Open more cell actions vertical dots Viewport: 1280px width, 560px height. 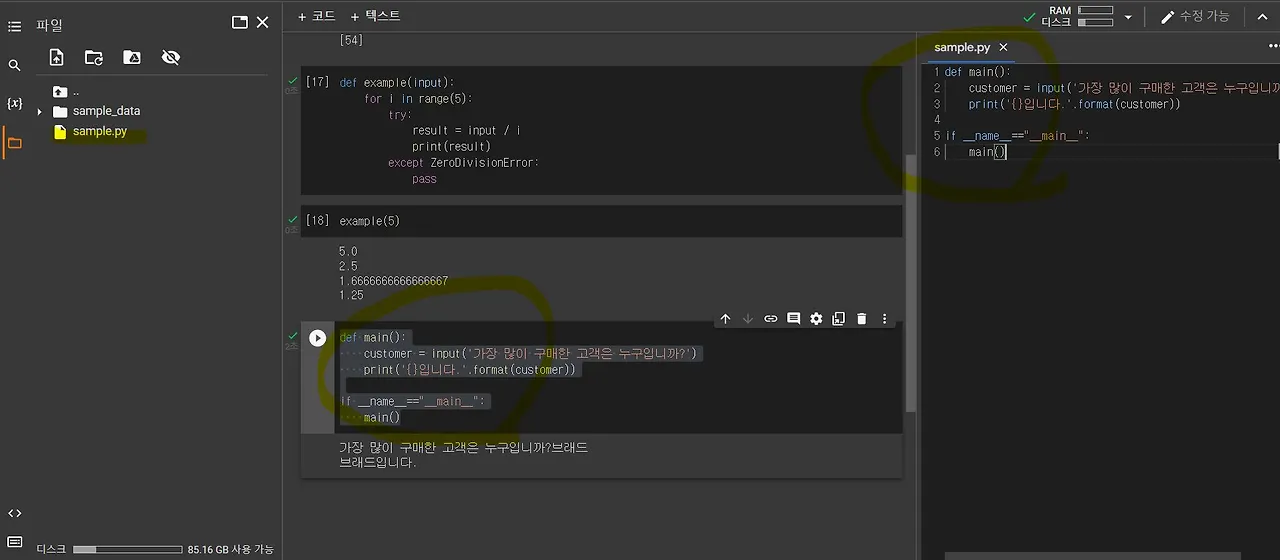tap(884, 319)
